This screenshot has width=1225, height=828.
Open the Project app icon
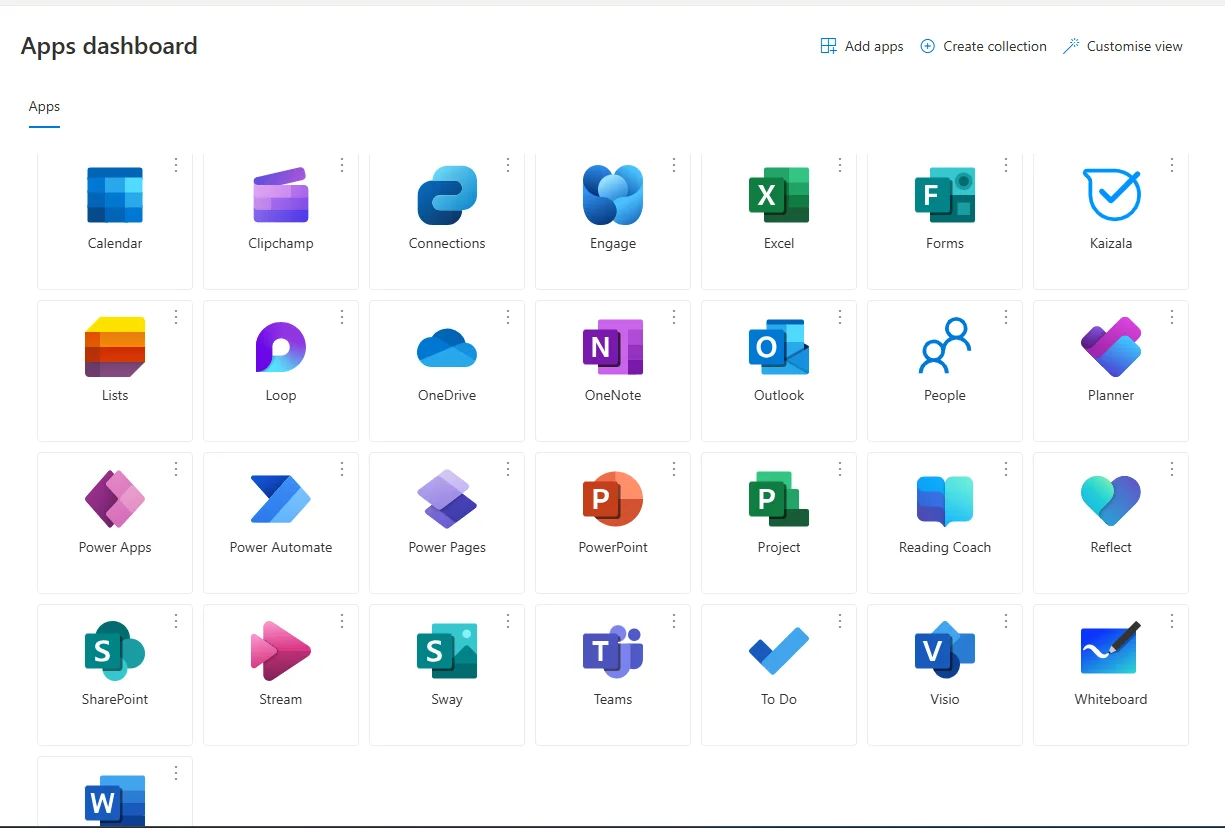(779, 499)
